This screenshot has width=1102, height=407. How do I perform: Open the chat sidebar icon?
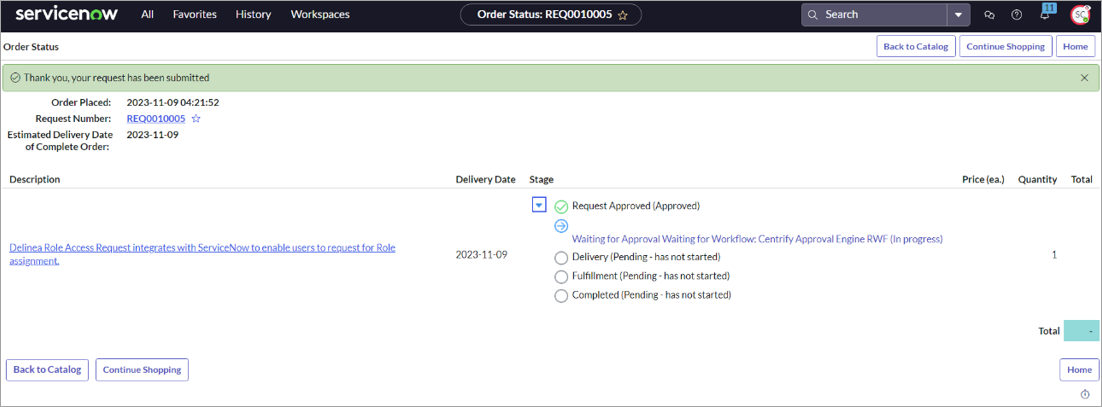point(989,15)
